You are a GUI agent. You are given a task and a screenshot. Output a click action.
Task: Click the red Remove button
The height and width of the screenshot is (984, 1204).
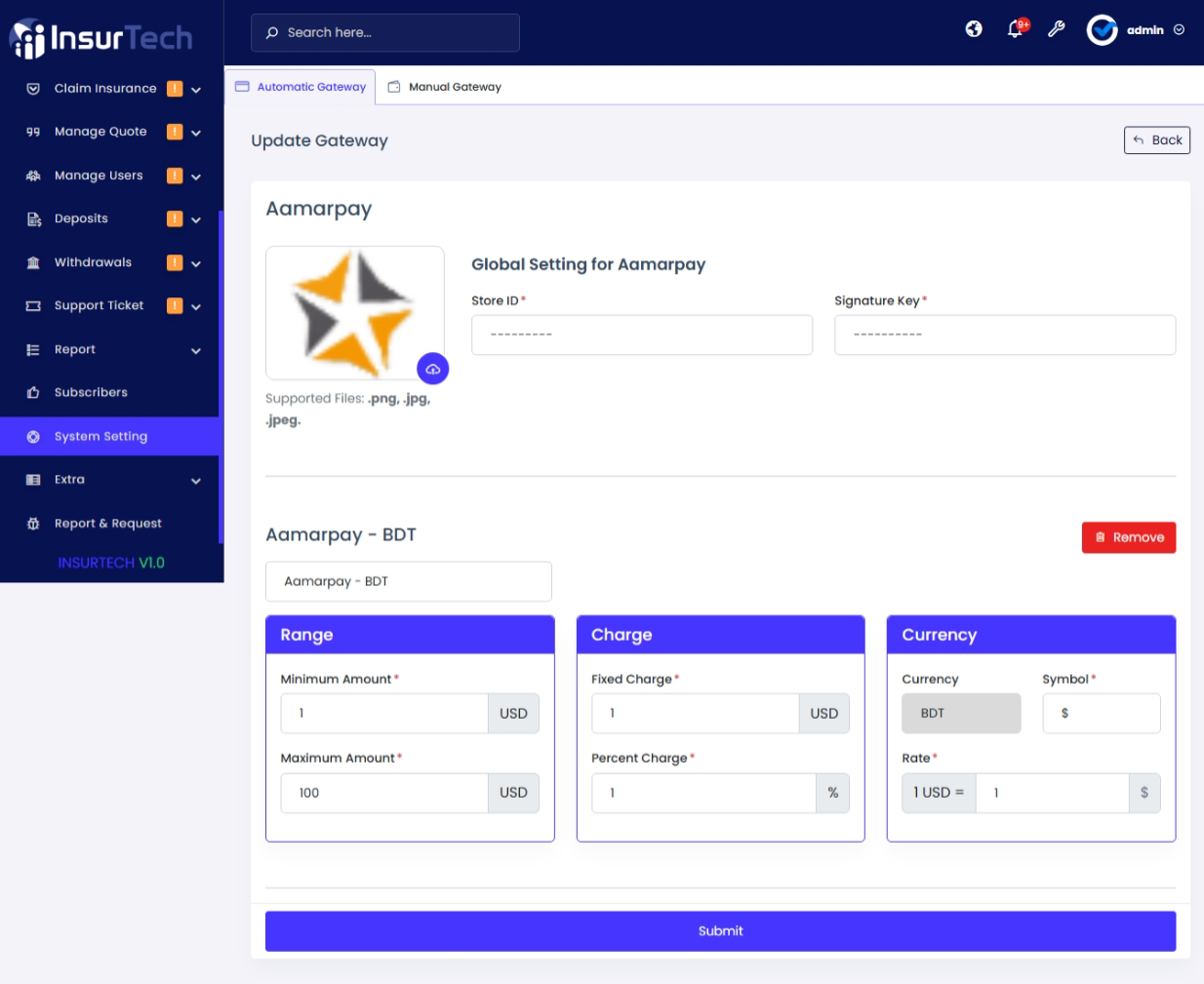click(1129, 537)
